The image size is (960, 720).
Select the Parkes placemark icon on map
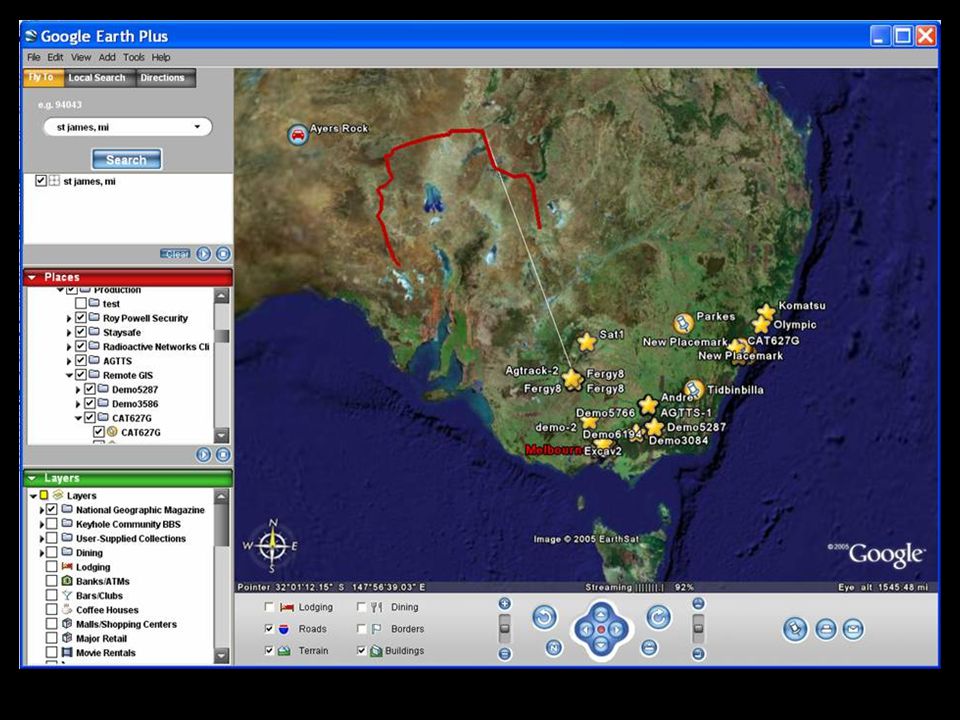[683, 323]
